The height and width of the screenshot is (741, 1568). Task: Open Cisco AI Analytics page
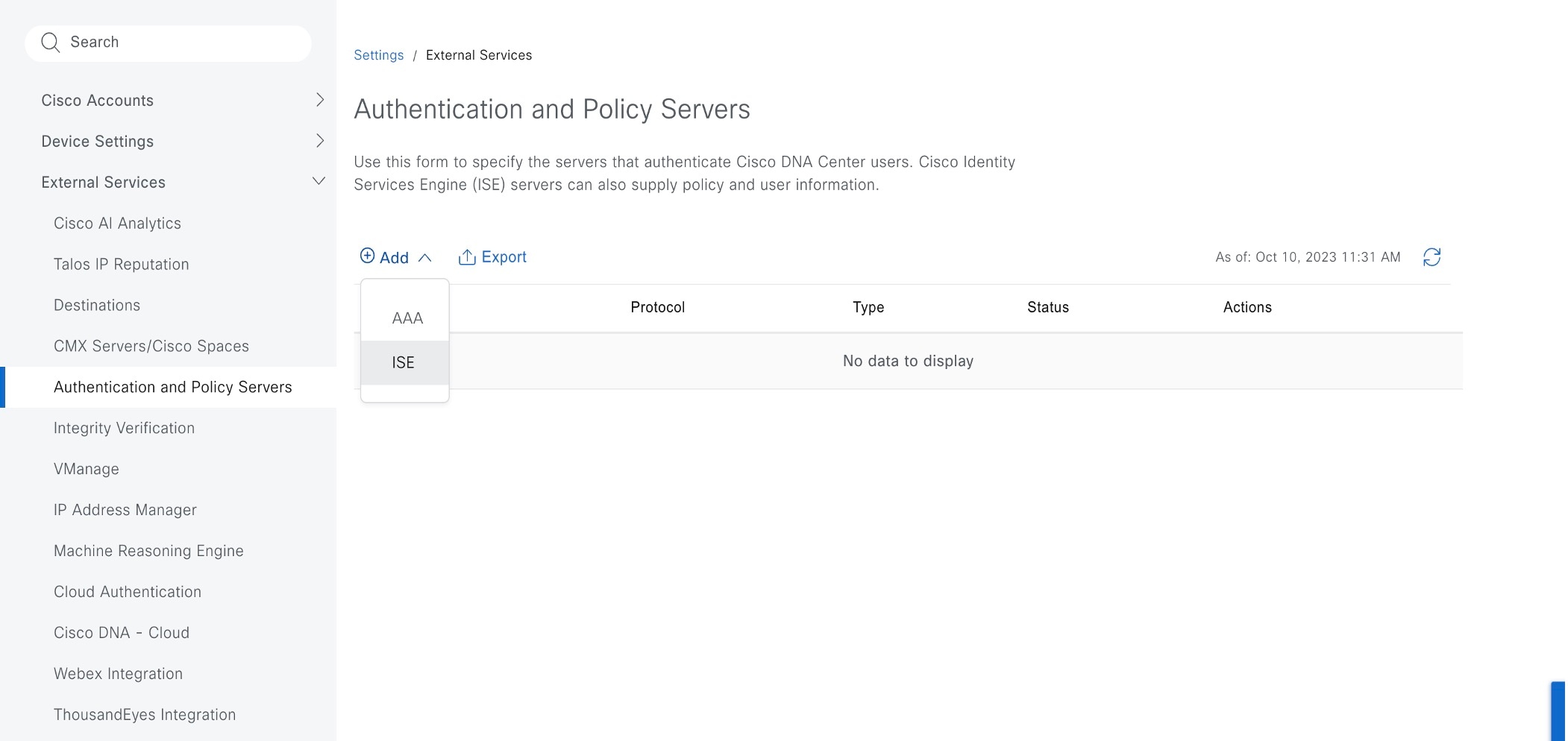coord(117,223)
